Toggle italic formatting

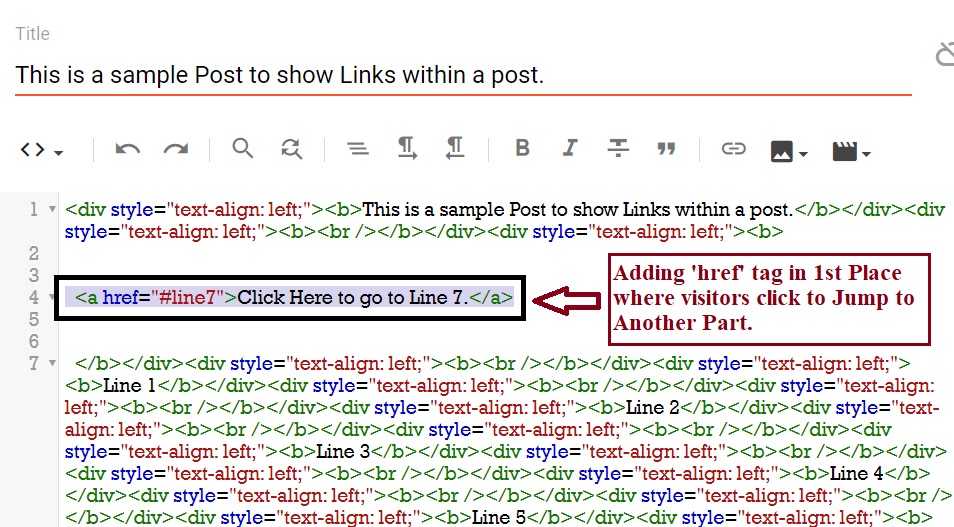pyautogui.click(x=570, y=148)
